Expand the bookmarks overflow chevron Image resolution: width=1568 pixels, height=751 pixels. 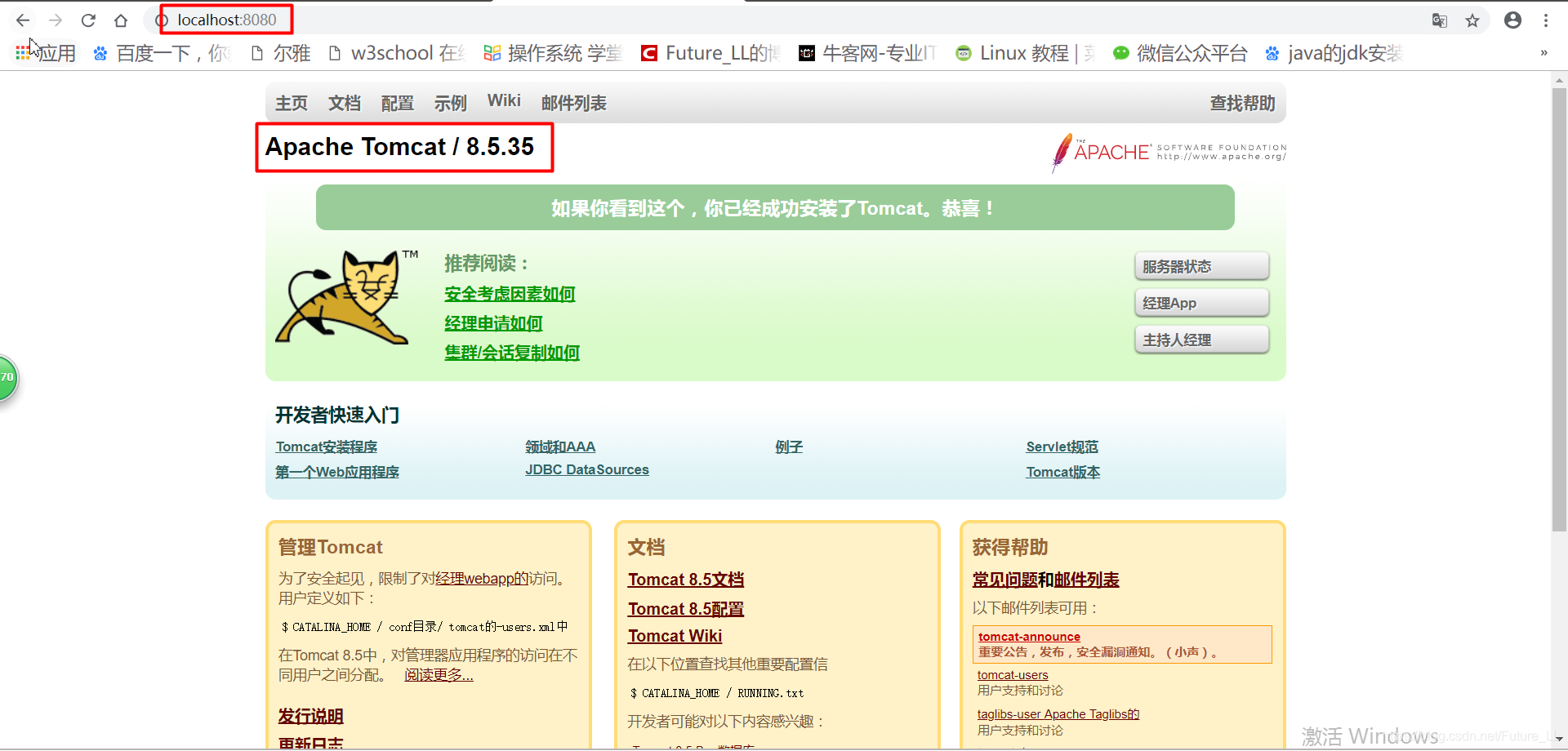click(x=1543, y=53)
